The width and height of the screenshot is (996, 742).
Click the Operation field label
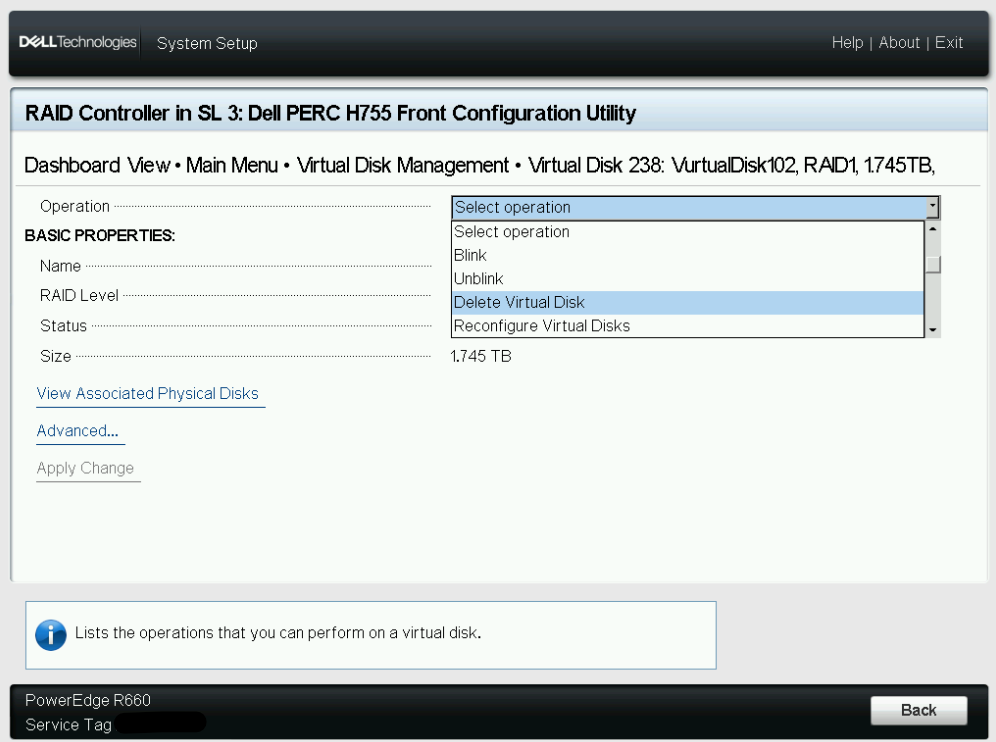(75, 206)
